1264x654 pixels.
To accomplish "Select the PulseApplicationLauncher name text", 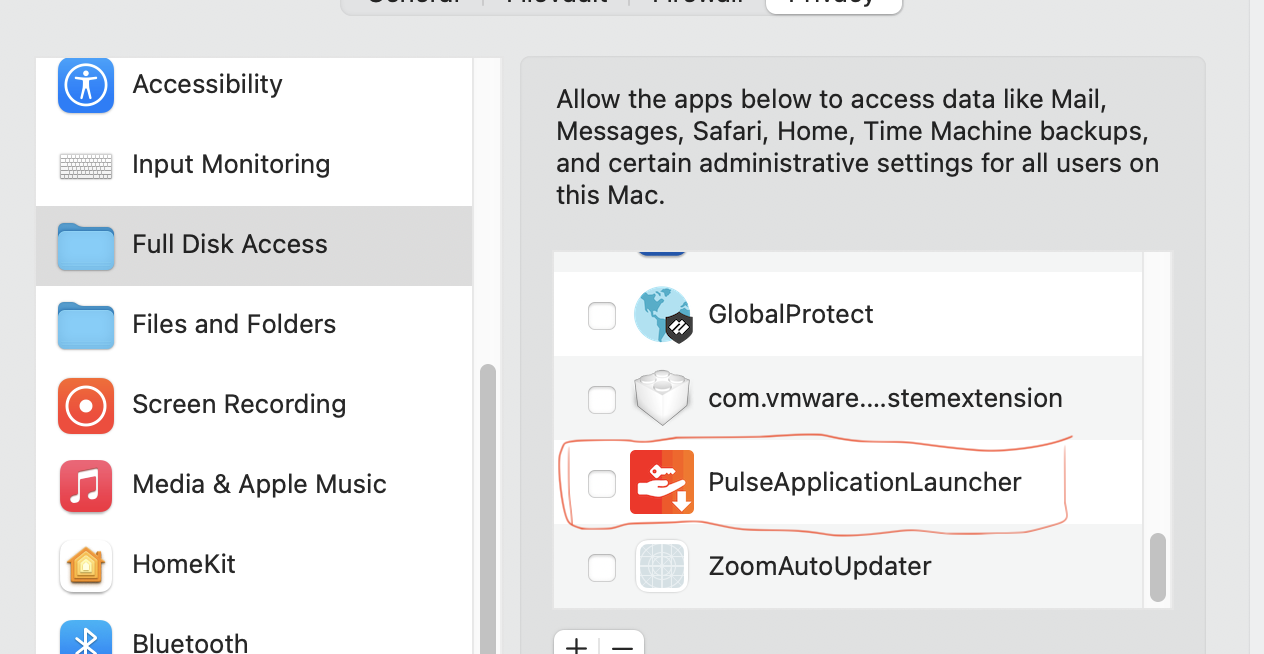I will (x=865, y=483).
